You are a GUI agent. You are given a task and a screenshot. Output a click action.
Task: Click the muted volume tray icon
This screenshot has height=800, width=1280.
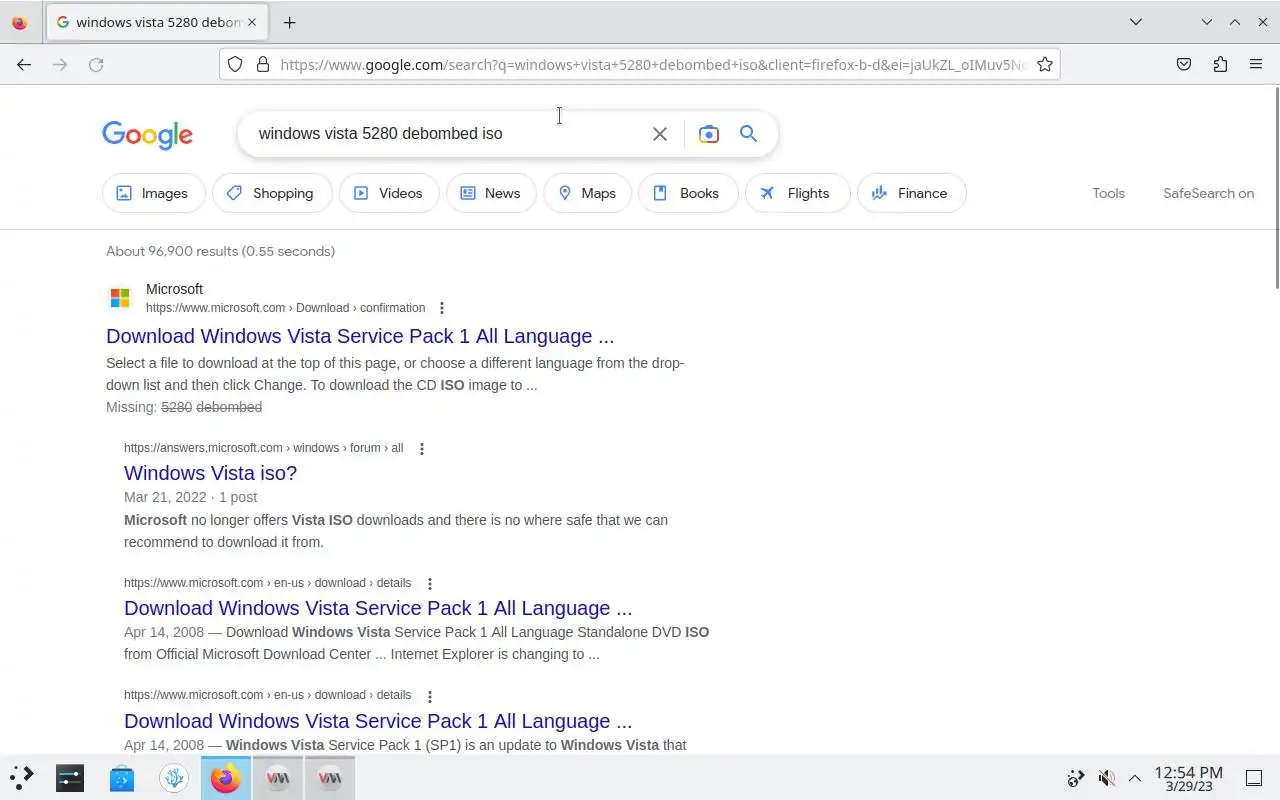(1106, 778)
